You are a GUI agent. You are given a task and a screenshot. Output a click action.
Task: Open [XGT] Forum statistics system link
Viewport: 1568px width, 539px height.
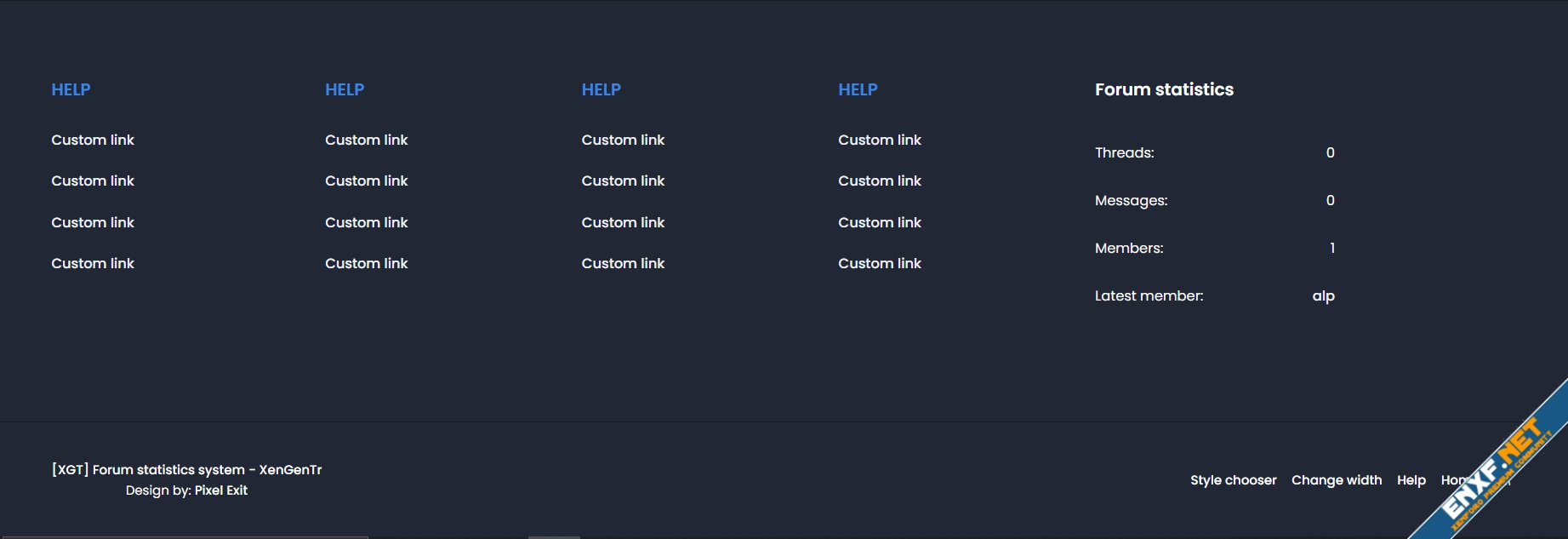tap(186, 470)
